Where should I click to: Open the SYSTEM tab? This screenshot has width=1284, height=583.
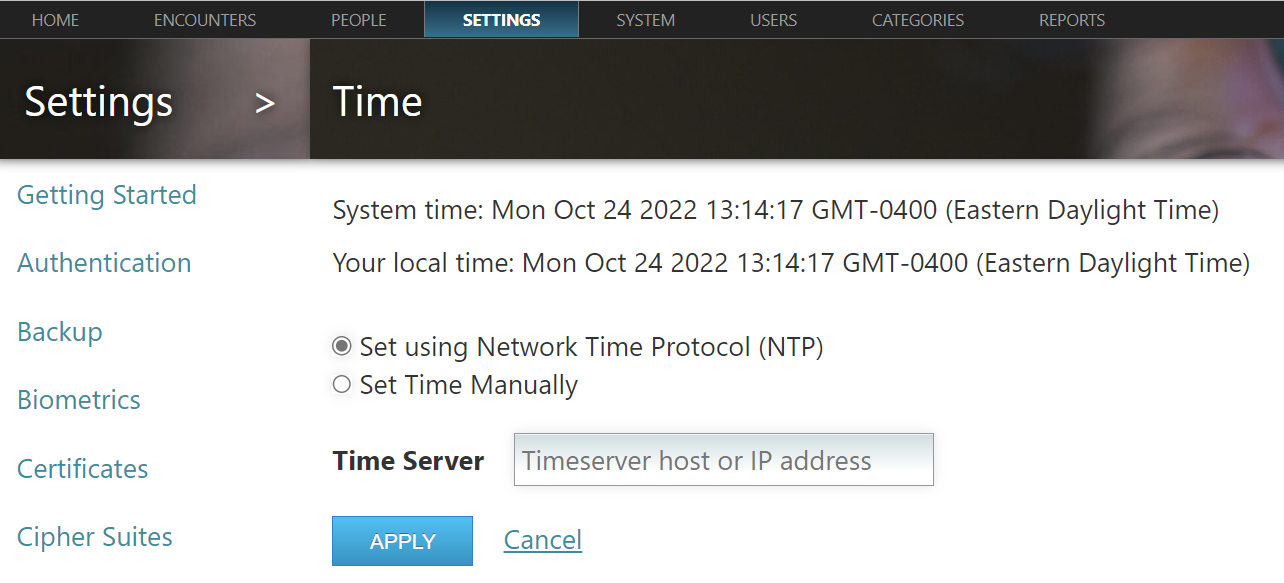[x=645, y=20]
